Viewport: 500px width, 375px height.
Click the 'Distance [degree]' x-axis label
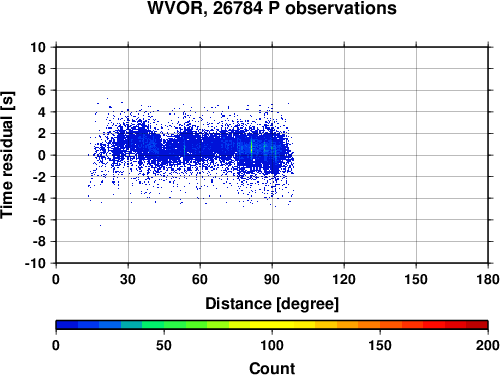point(272,304)
